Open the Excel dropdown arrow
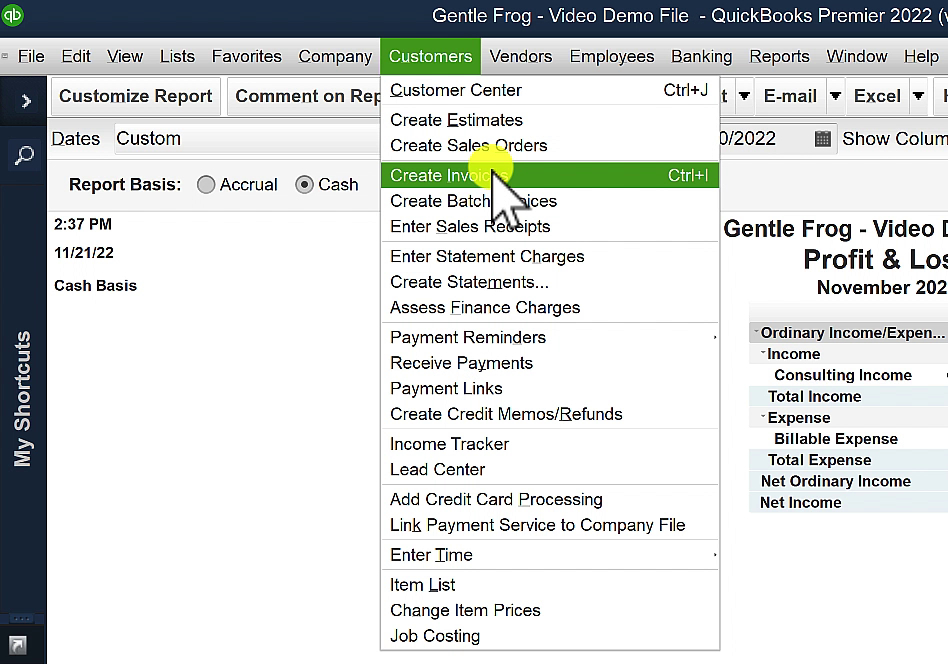The width and height of the screenshot is (948, 664). [x=918, y=96]
